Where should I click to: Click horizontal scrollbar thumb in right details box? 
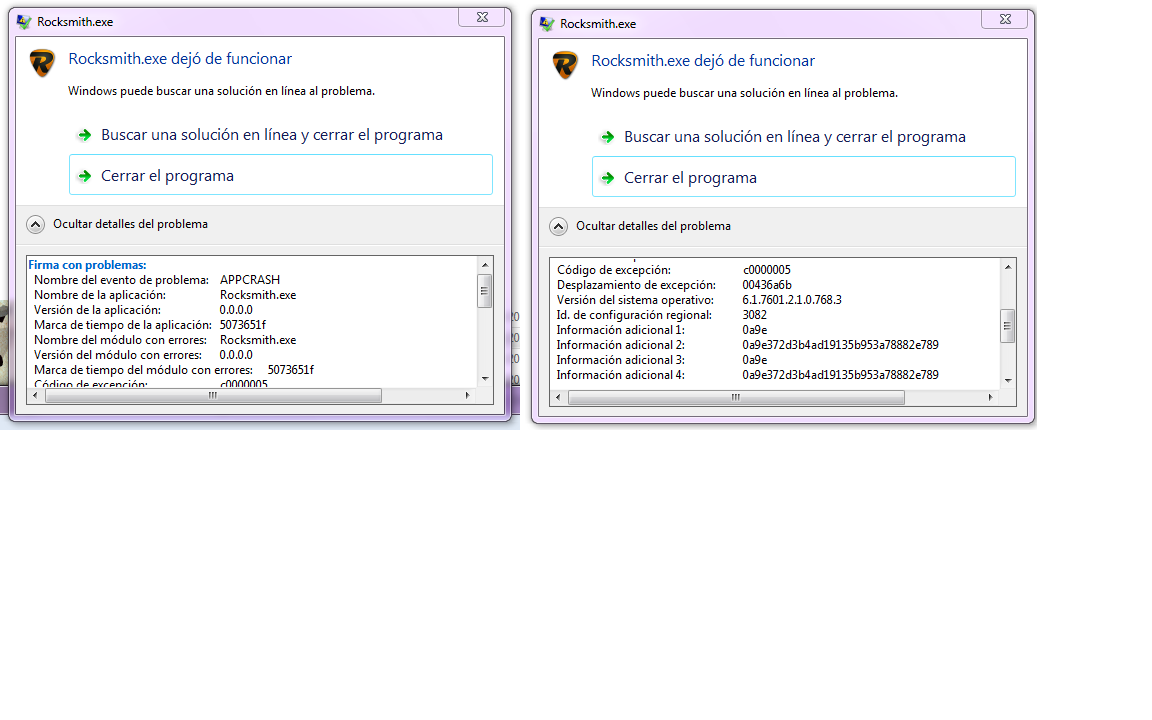(736, 397)
